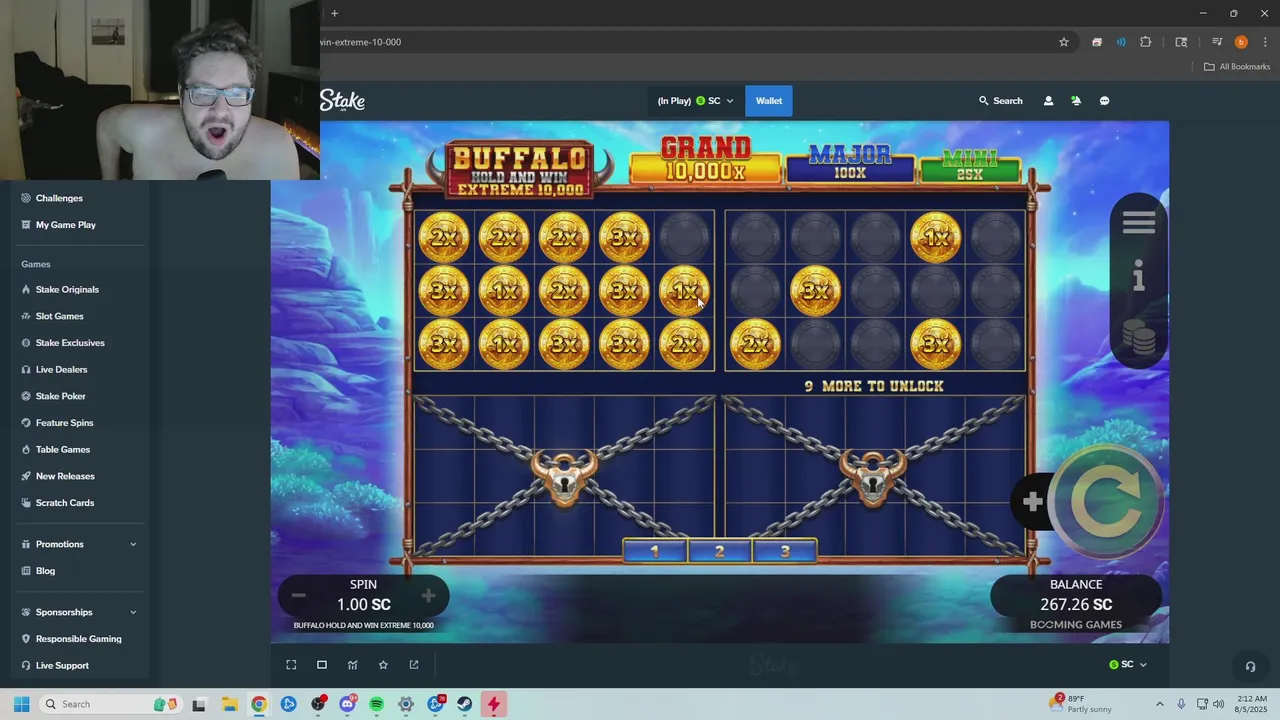Expand the In Play SC balance dropdown

point(695,101)
